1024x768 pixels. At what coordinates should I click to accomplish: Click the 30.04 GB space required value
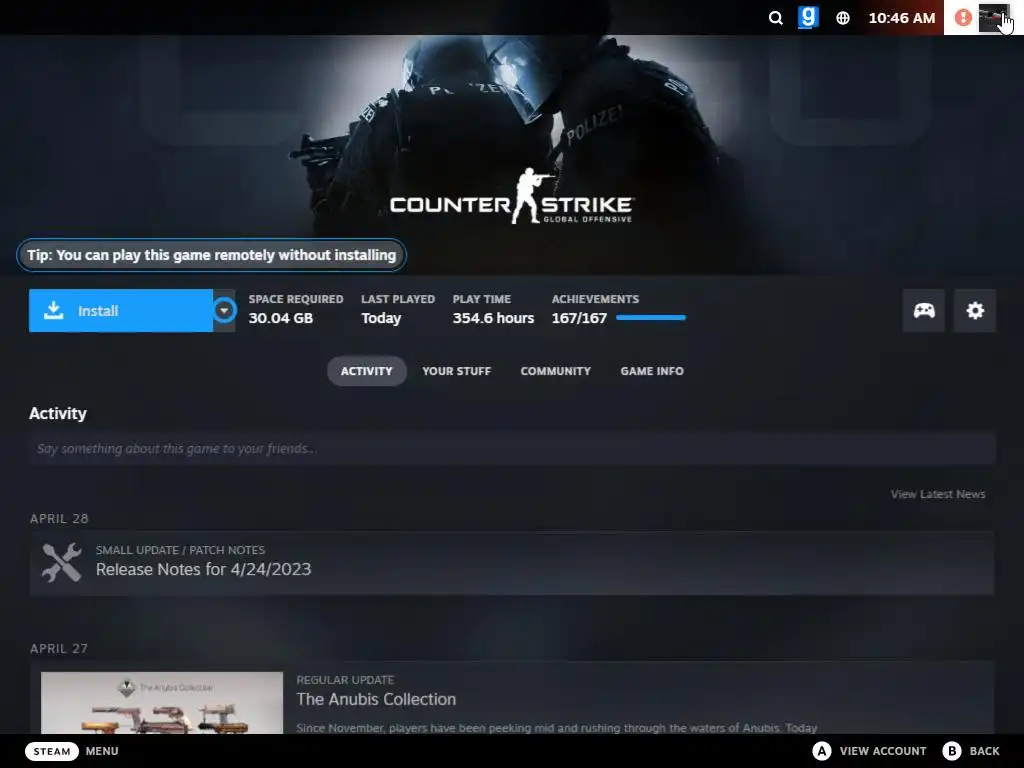click(281, 318)
